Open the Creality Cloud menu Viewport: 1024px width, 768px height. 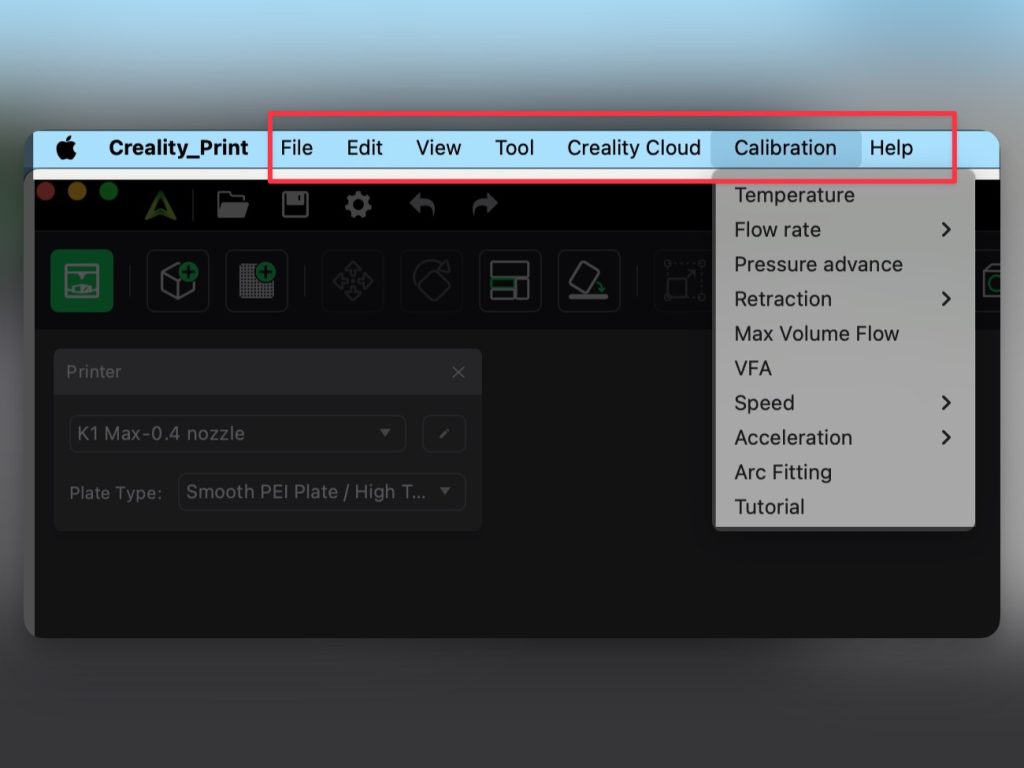coord(633,148)
